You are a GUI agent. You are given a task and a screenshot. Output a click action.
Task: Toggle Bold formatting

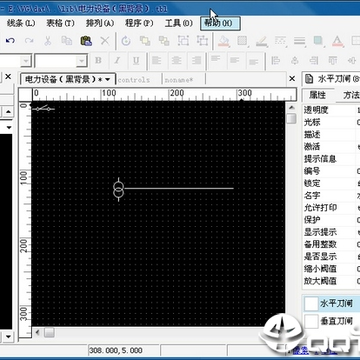click(98, 61)
